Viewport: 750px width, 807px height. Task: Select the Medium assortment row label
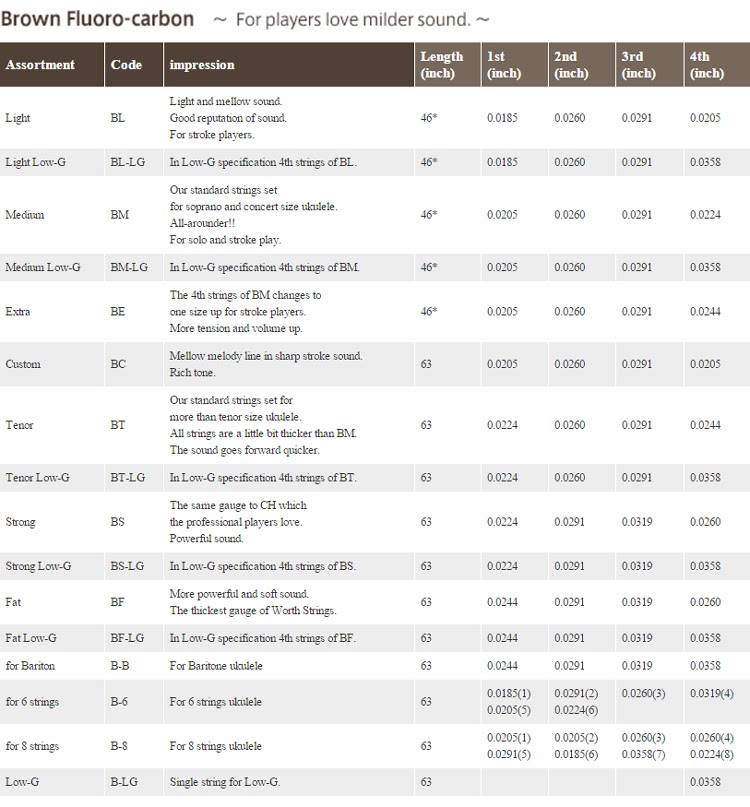pos(25,215)
